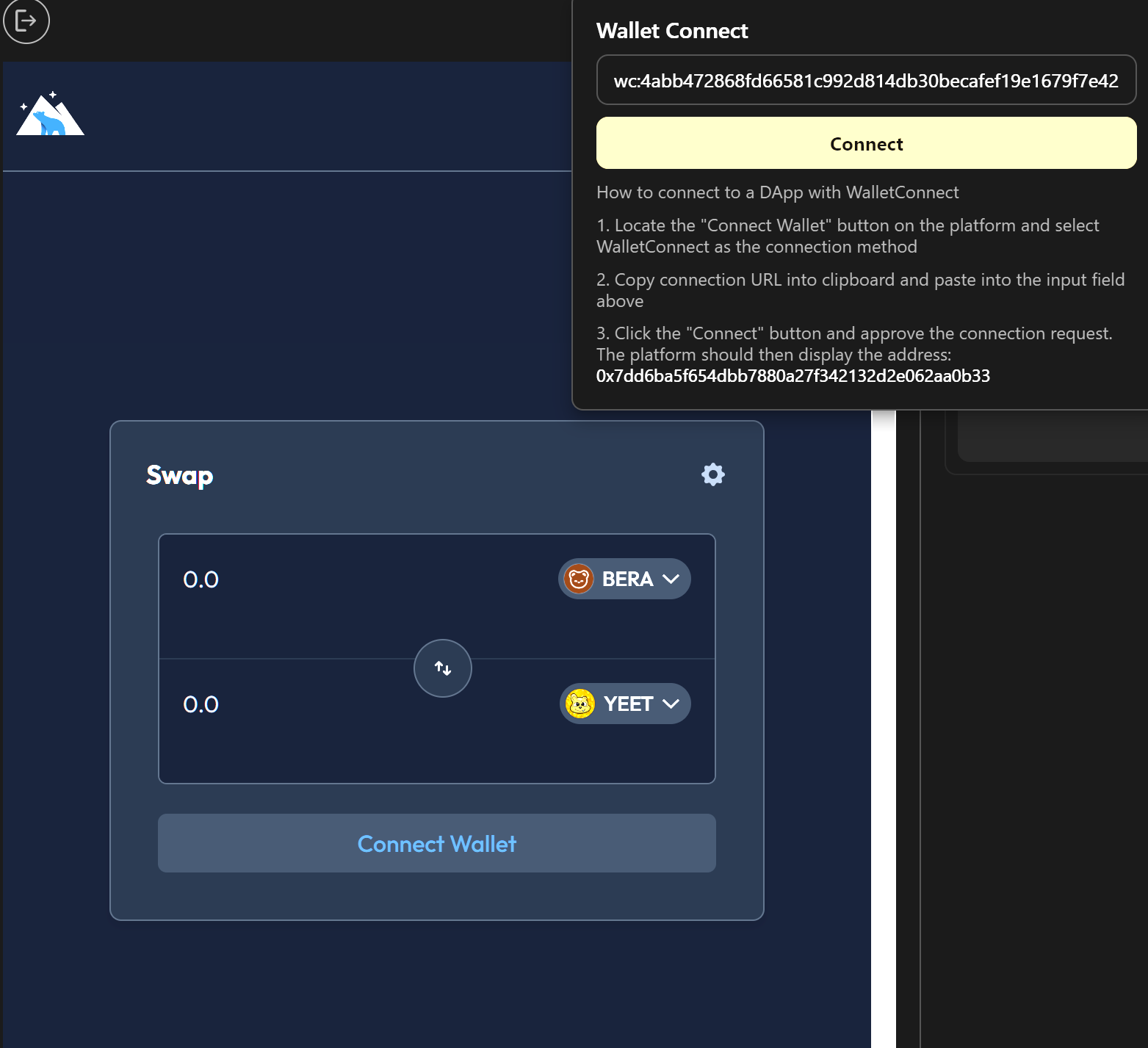This screenshot has width=1148, height=1048.
Task: Click the Connect Wallet button
Action: click(436, 843)
